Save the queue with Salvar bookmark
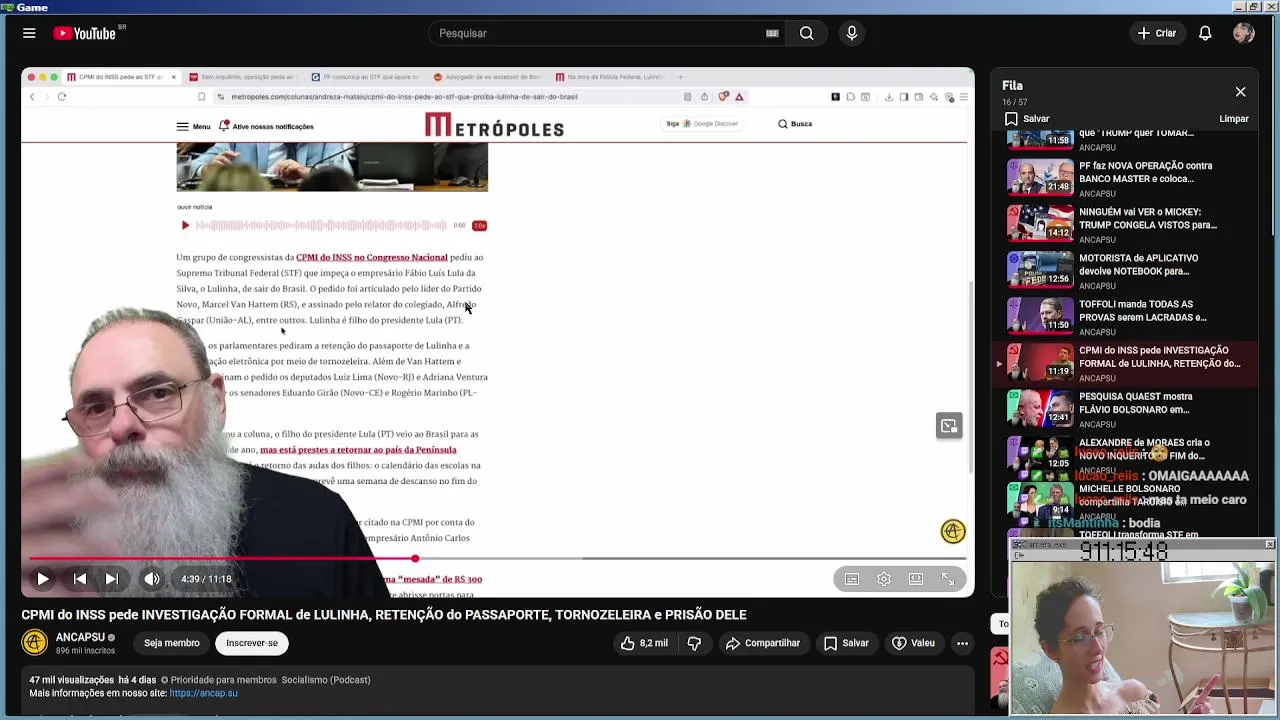 (x=1027, y=119)
